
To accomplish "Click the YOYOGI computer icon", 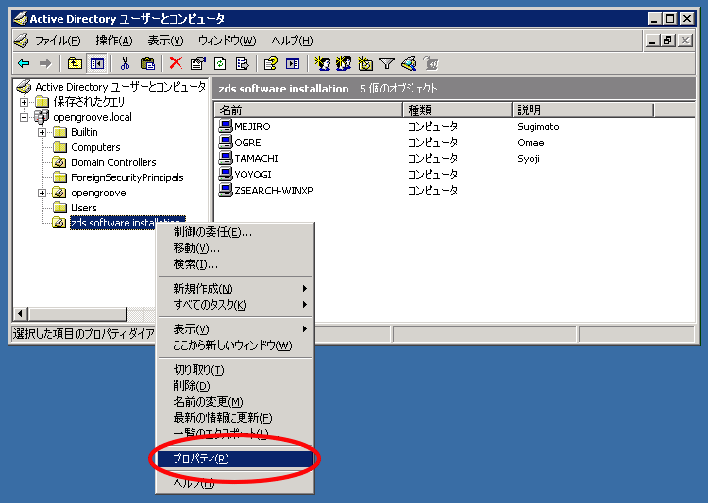I will point(225,174).
